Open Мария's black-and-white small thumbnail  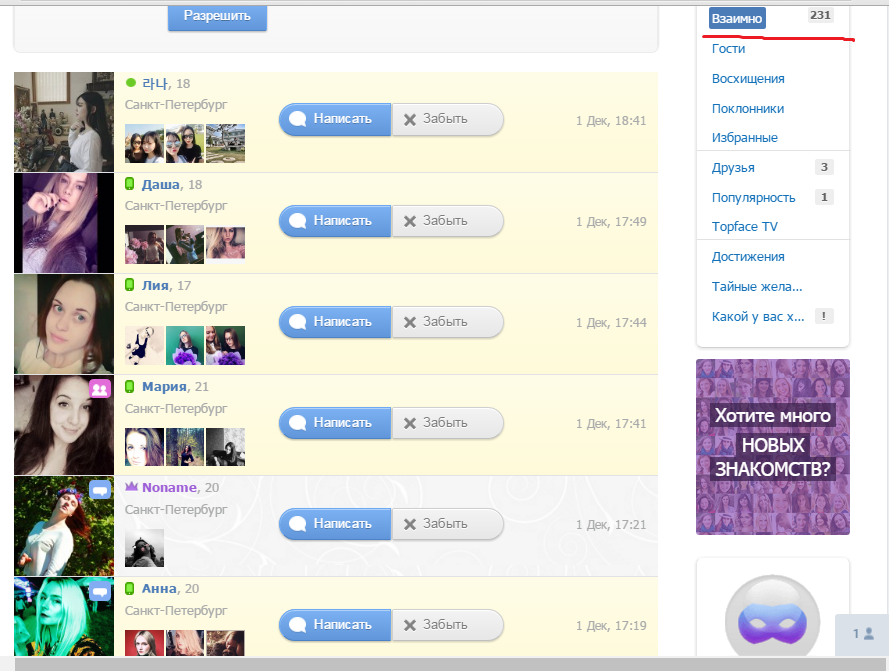tap(226, 447)
